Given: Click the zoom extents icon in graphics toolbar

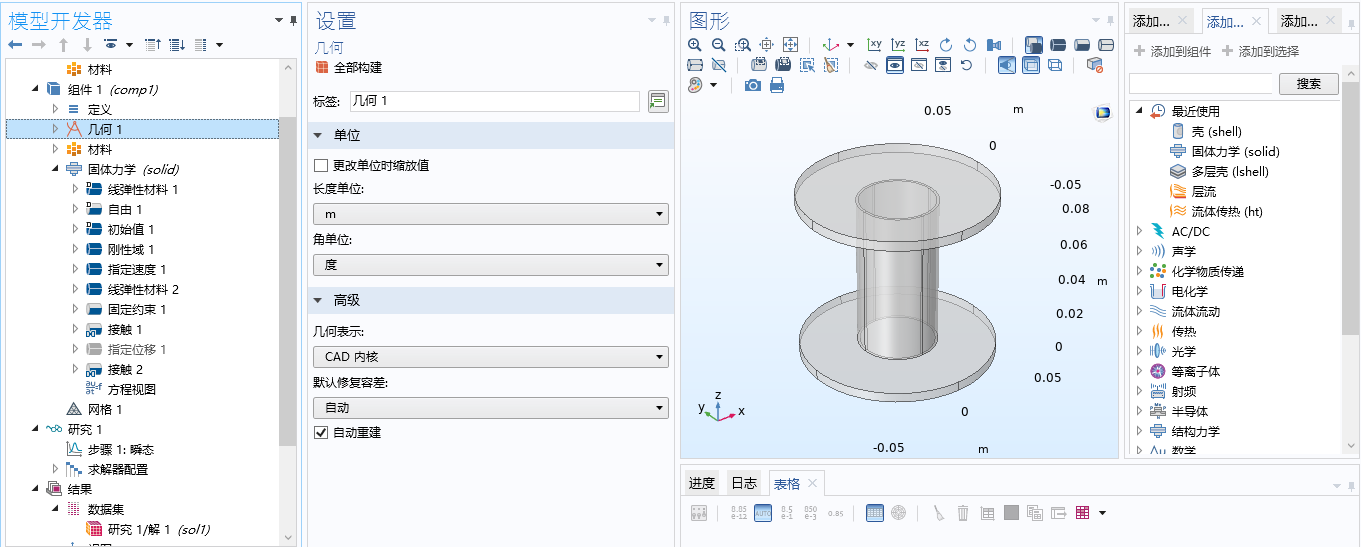Looking at the screenshot, I should coord(790,45).
